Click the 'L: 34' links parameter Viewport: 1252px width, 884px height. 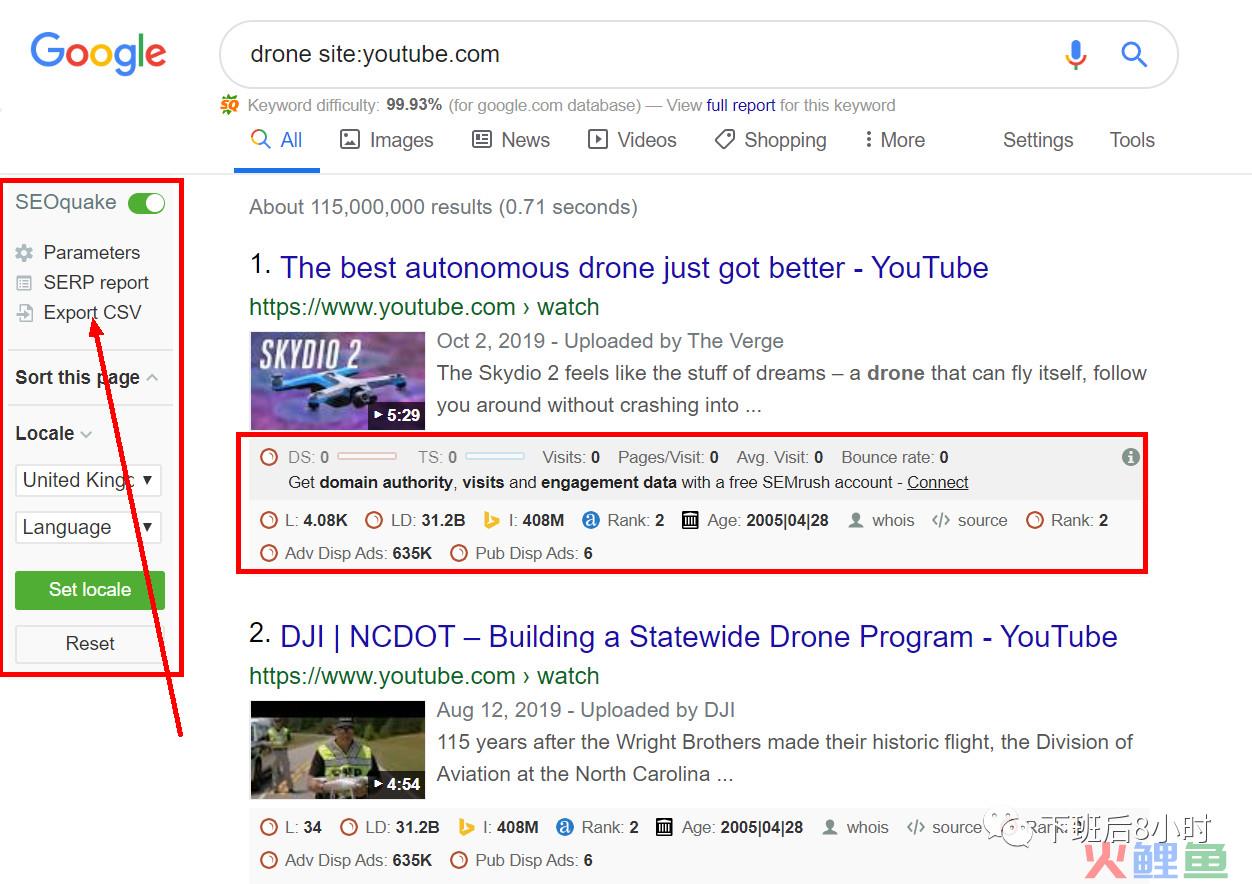(291, 827)
